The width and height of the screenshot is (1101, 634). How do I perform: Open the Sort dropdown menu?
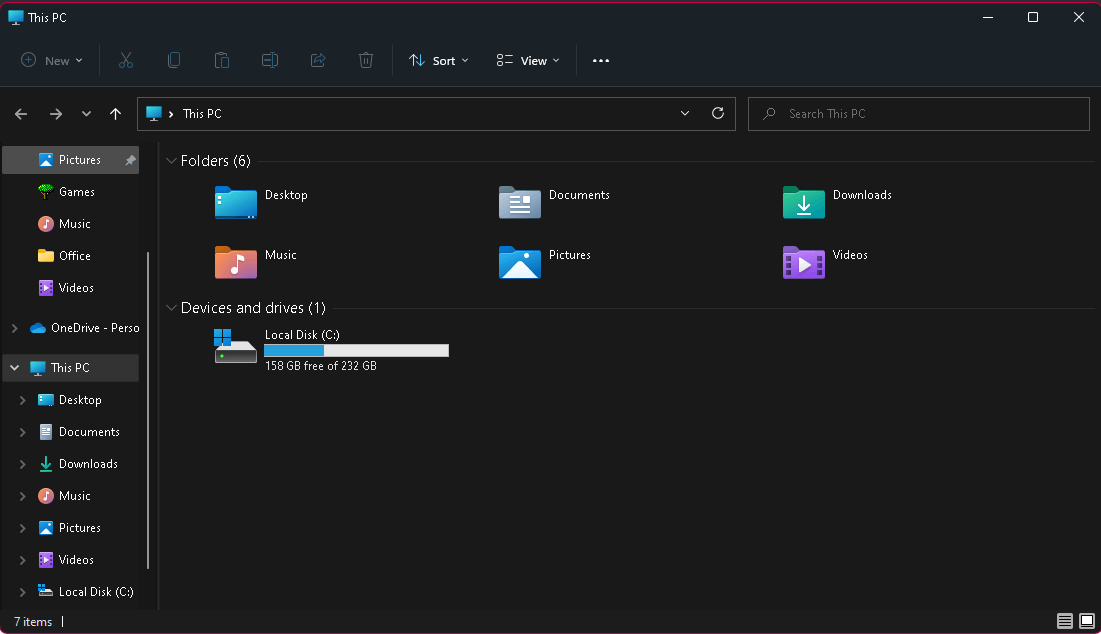(439, 60)
